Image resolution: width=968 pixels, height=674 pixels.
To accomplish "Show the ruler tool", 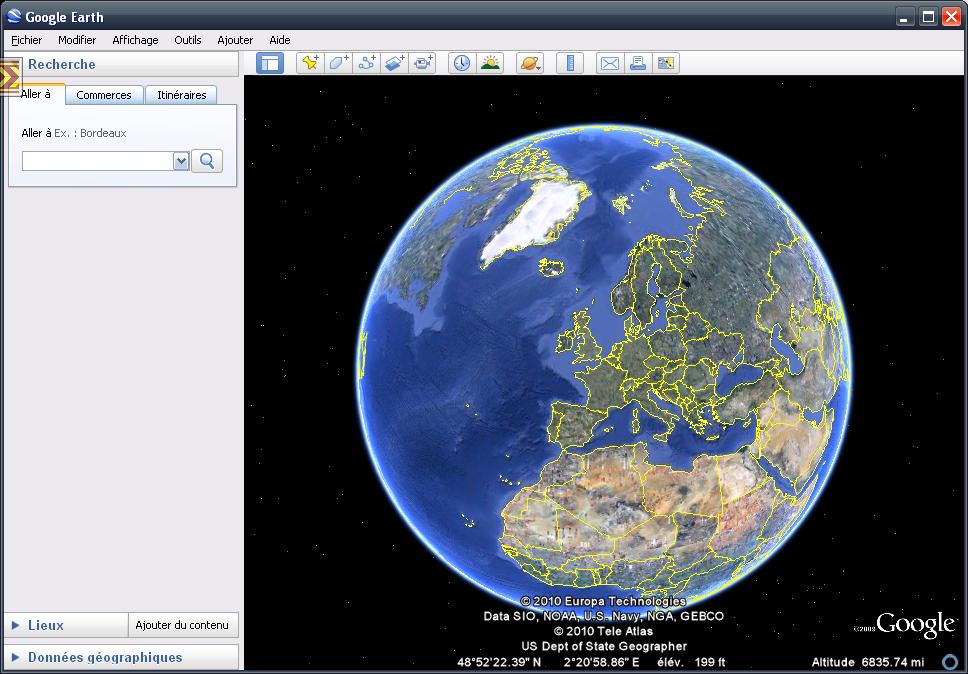I will tap(570, 63).
